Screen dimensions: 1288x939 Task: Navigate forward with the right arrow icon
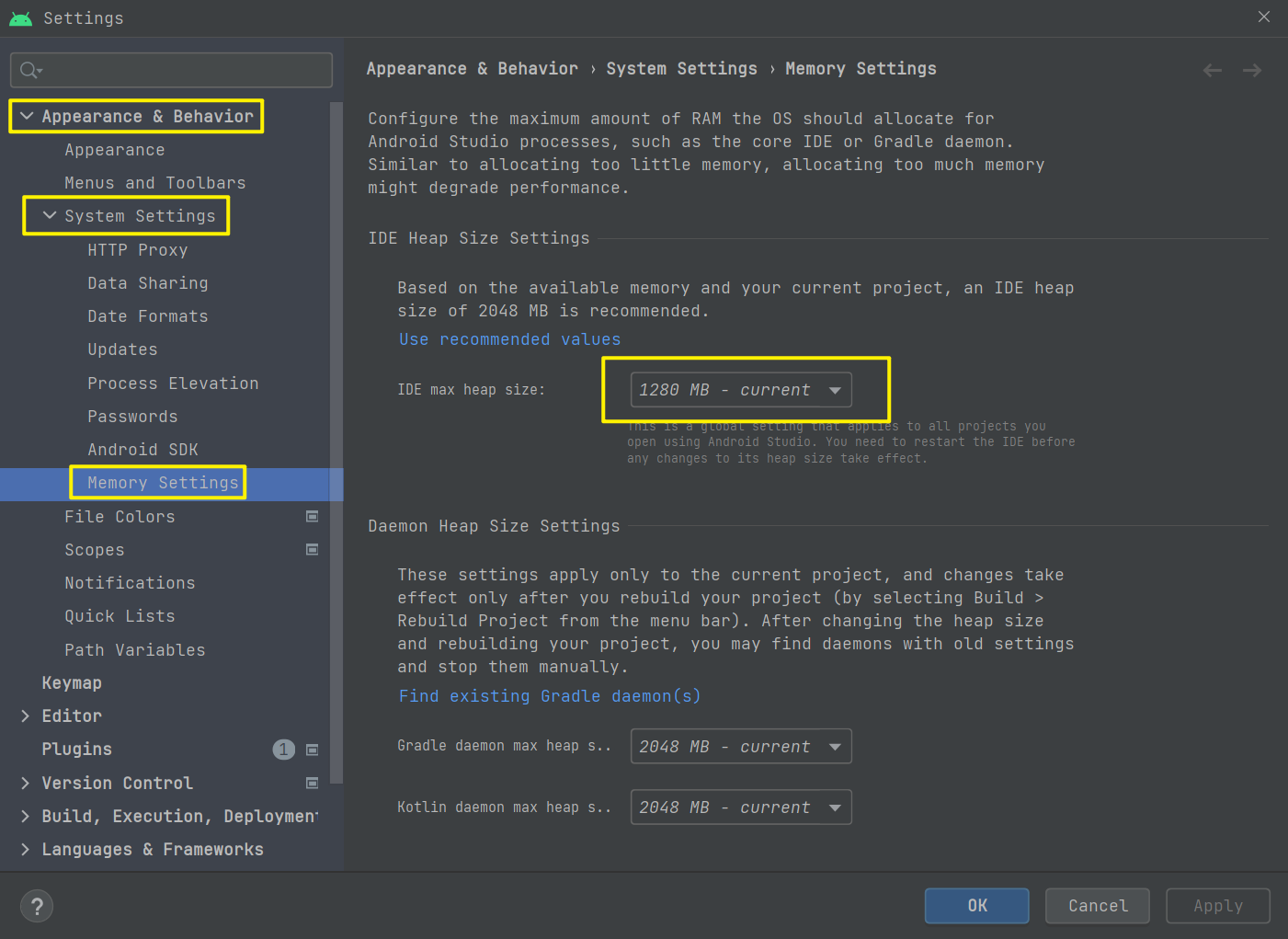(1252, 70)
